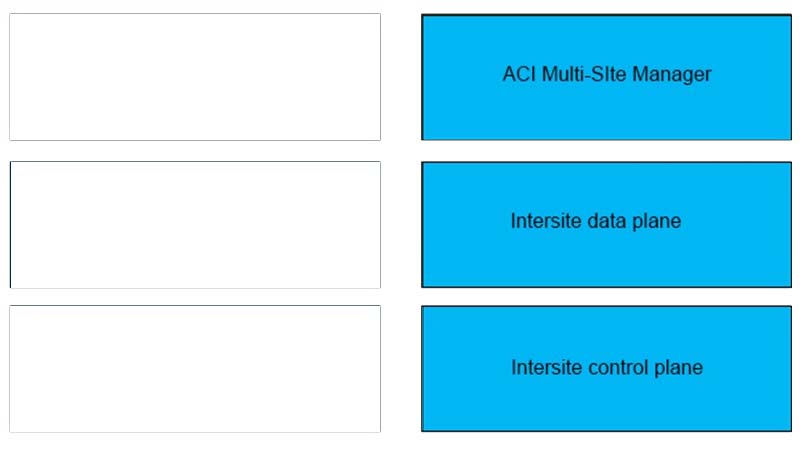Select the ACI Multi-SIte Manager blue box

coord(606,77)
